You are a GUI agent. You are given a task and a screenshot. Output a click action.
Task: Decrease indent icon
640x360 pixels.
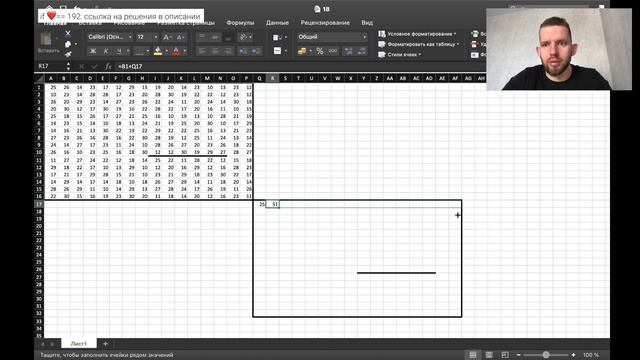243,51
